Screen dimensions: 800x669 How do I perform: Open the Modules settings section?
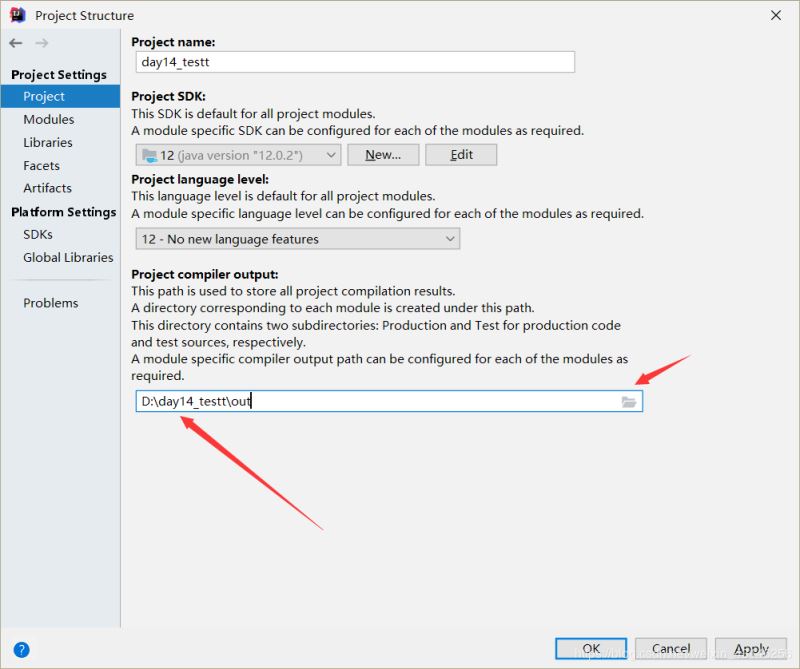tap(49, 119)
